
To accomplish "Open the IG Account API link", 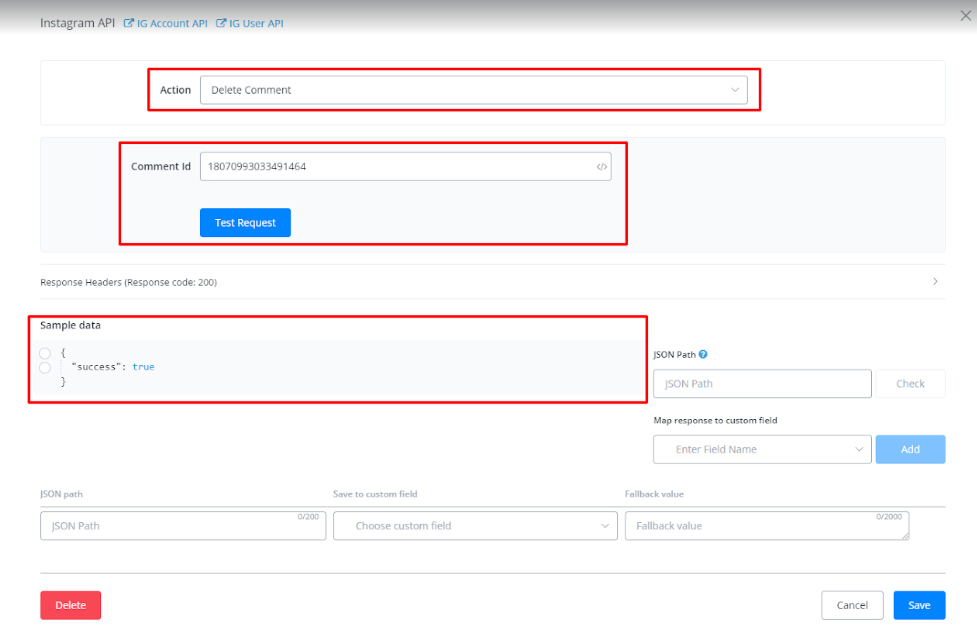I will coord(172,23).
